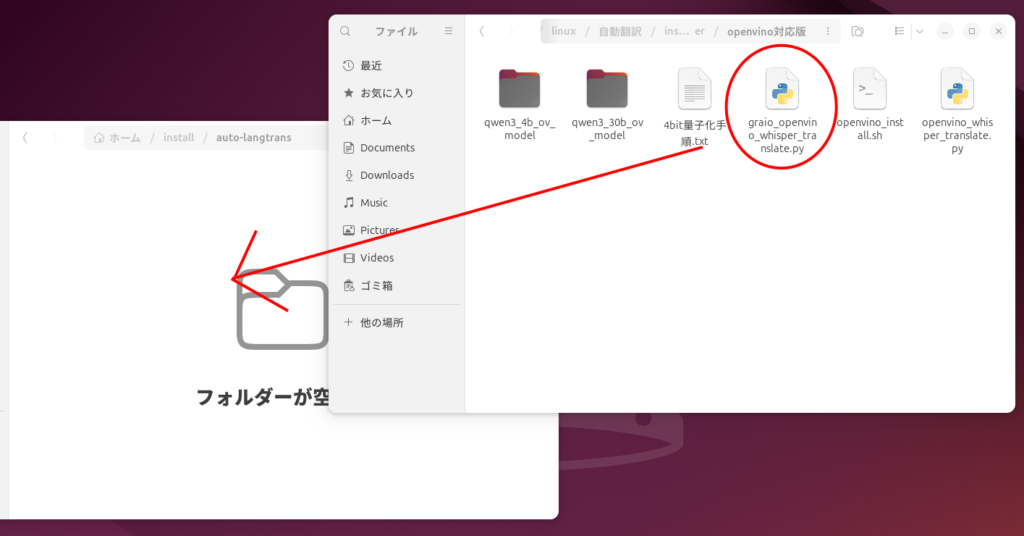The image size is (1024, 536).
Task: Open the Files main hamburger menu
Action: coord(449,32)
